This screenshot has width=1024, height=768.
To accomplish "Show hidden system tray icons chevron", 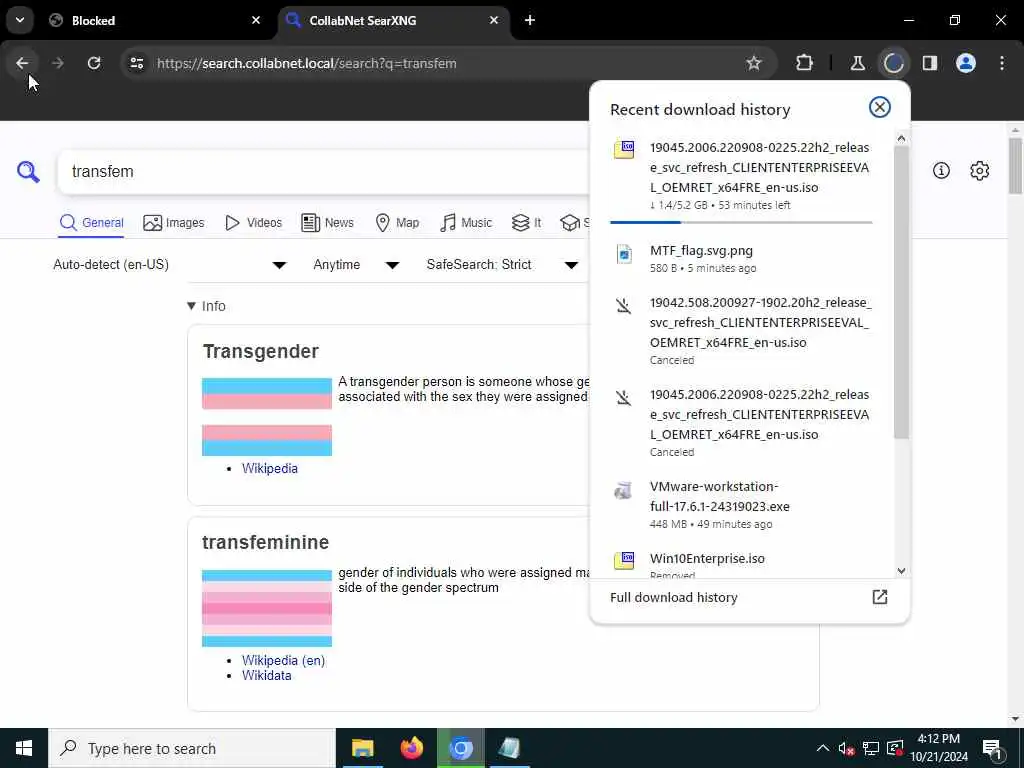I will 823,748.
